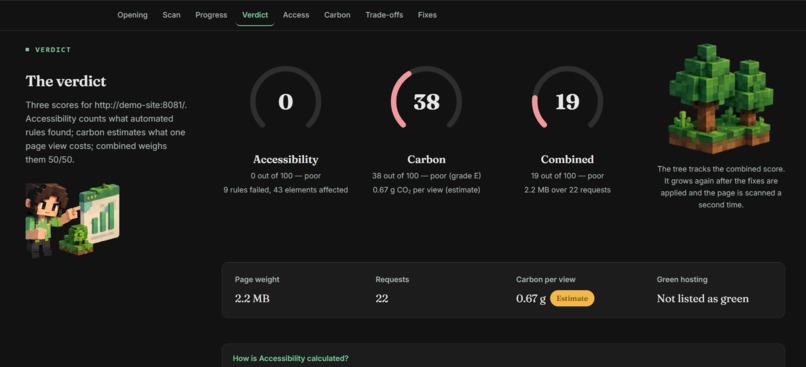Click 'Not listed as green' hosting status

click(x=703, y=299)
